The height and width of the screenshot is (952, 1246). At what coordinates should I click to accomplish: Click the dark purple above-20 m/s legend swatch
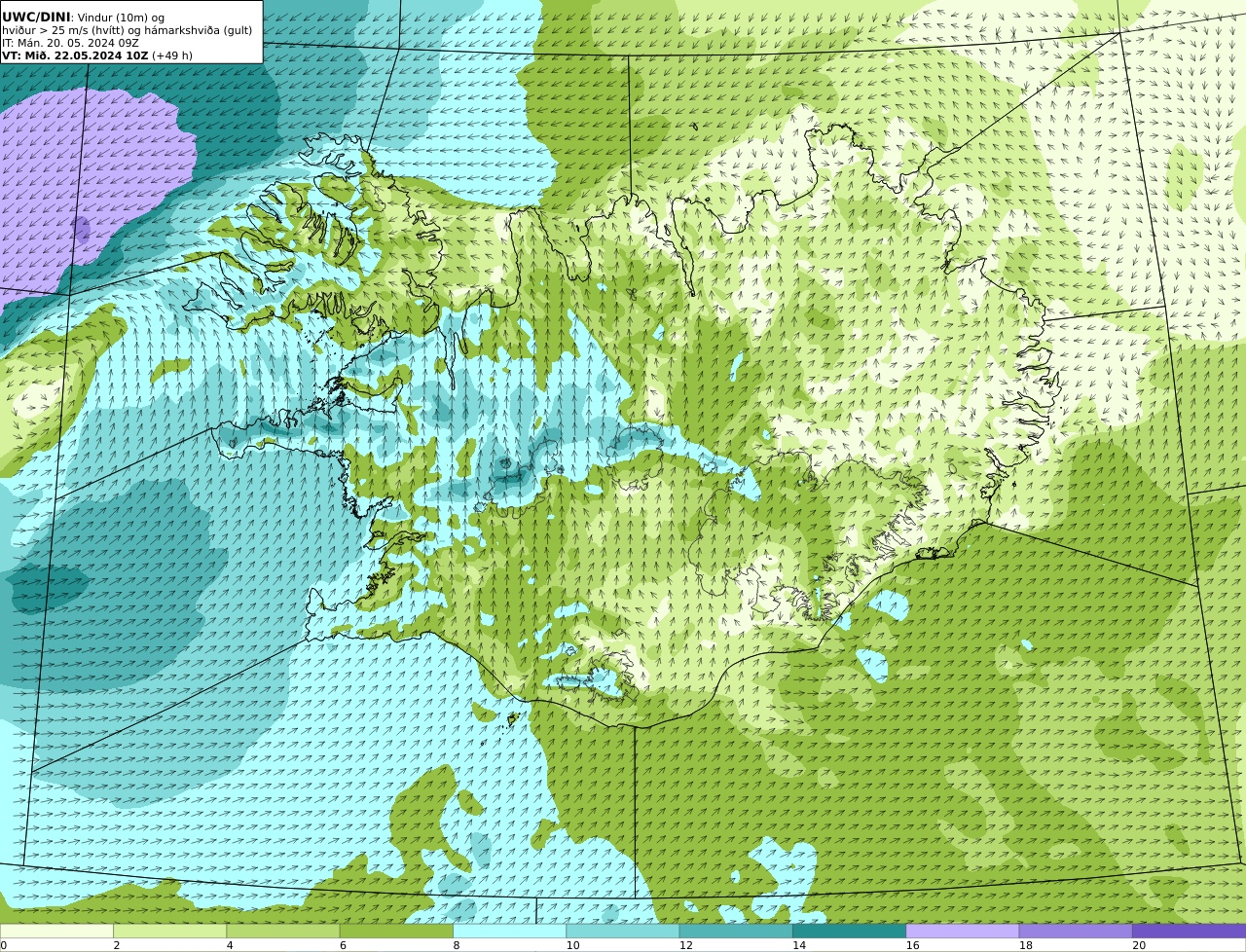click(1189, 932)
